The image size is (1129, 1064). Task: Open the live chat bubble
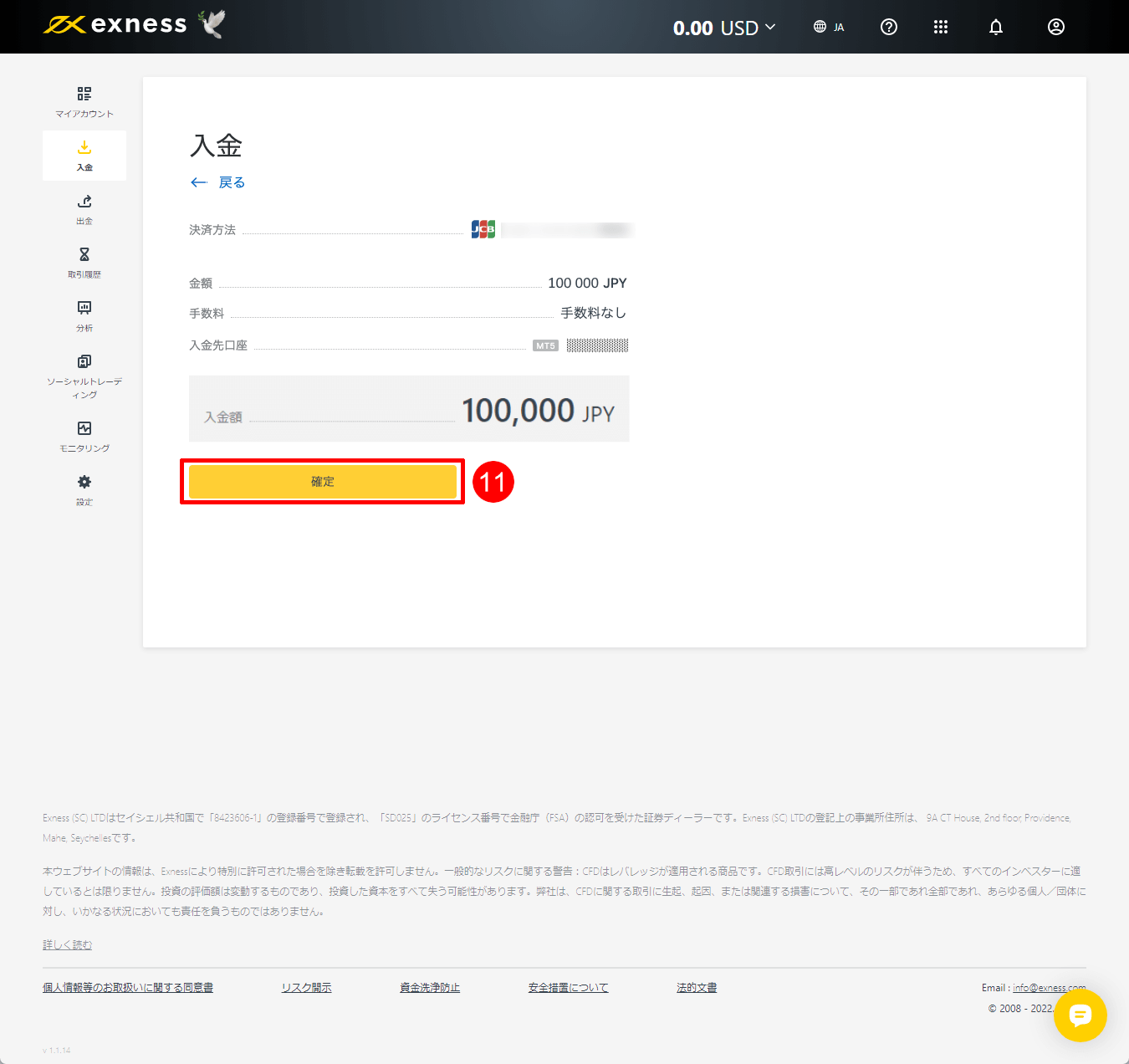click(x=1080, y=1016)
